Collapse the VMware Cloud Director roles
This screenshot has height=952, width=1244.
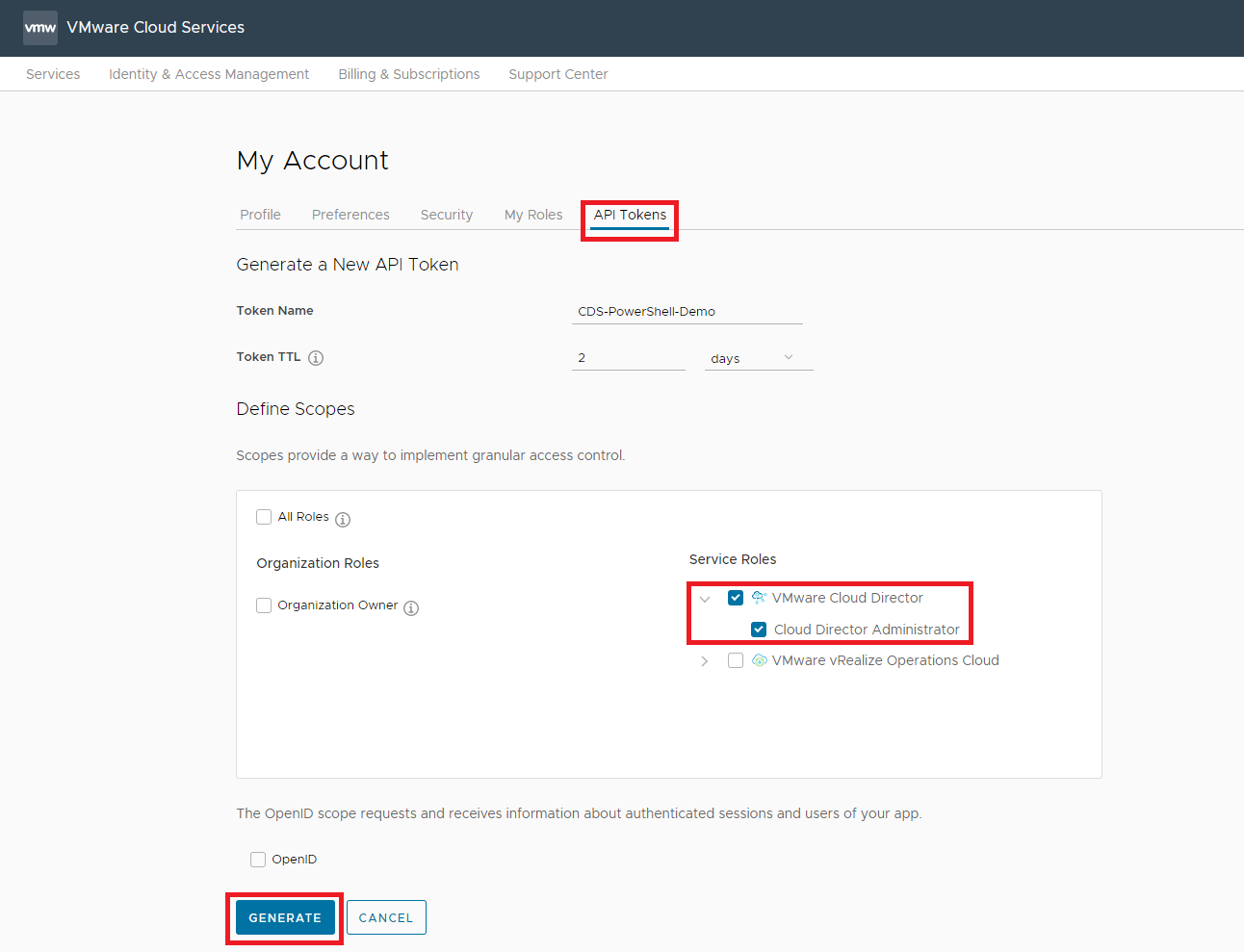[705, 599]
